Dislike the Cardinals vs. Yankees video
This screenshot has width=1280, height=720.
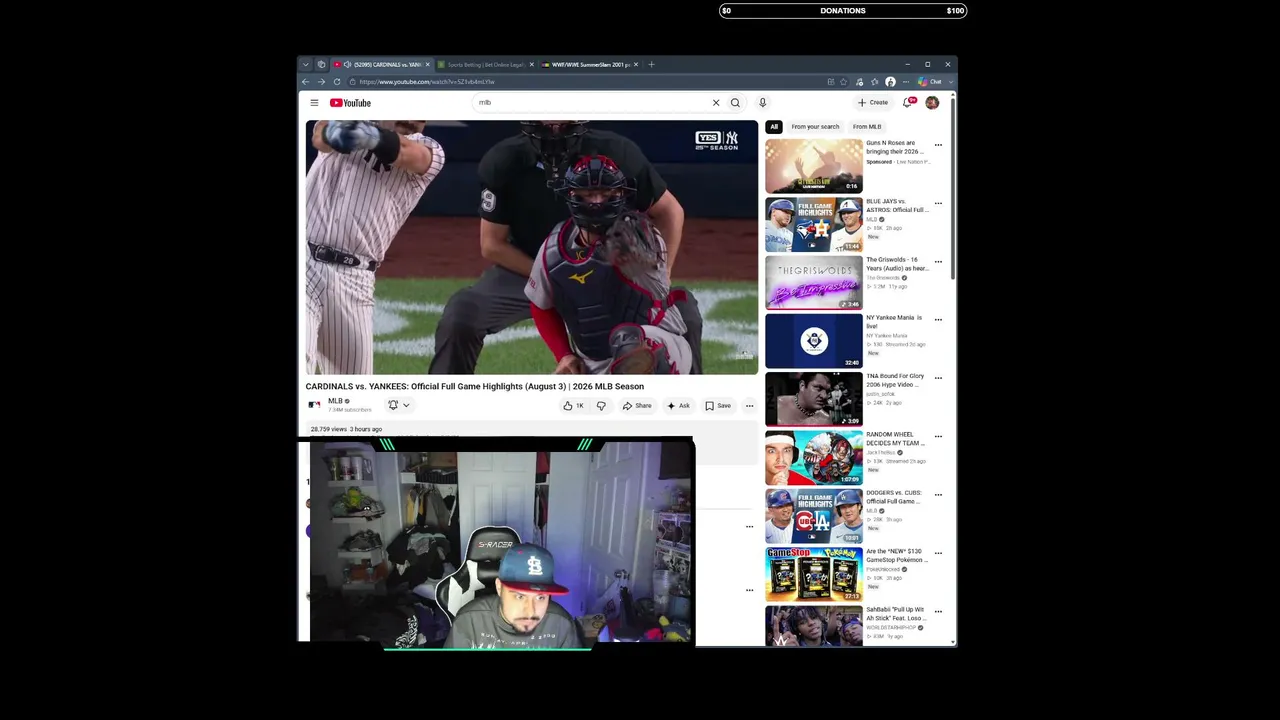coord(601,405)
